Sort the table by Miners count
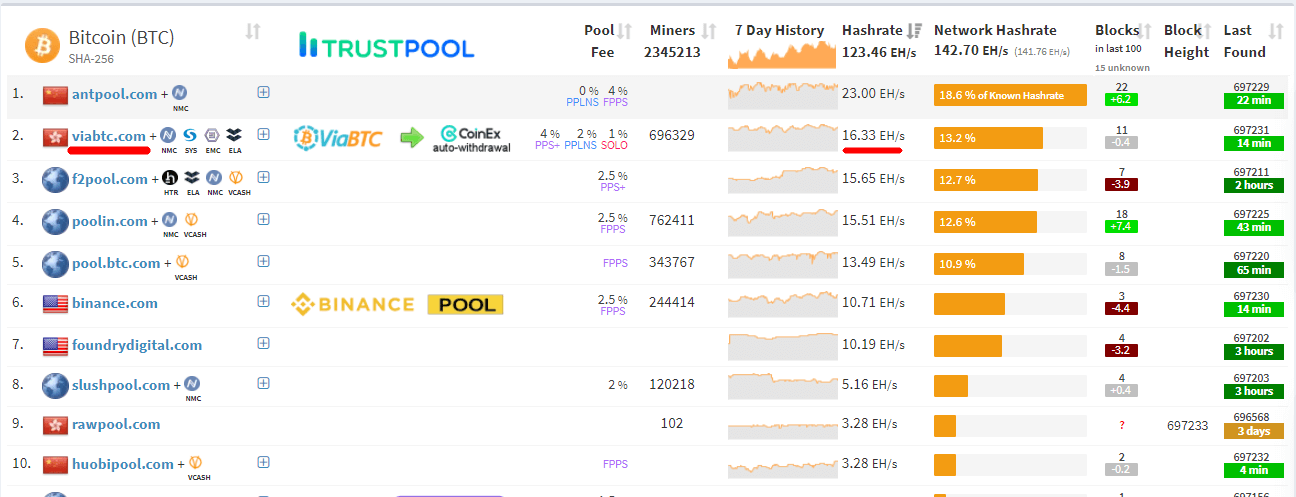The height and width of the screenshot is (497, 1296). point(709,31)
